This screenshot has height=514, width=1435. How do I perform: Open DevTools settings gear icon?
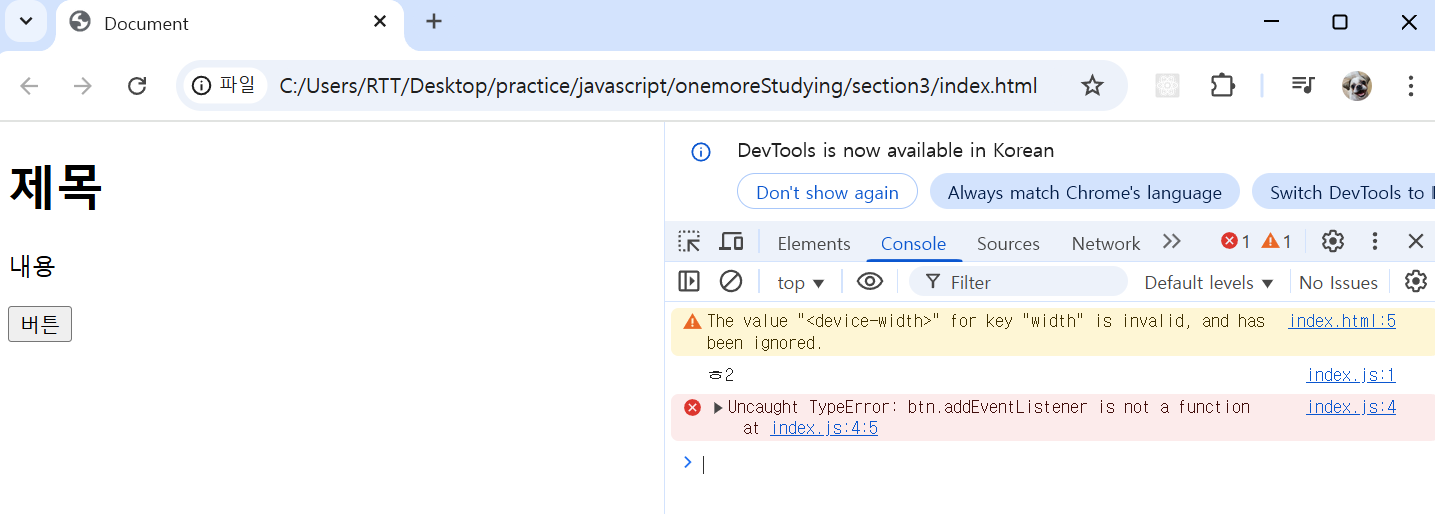[1332, 241]
